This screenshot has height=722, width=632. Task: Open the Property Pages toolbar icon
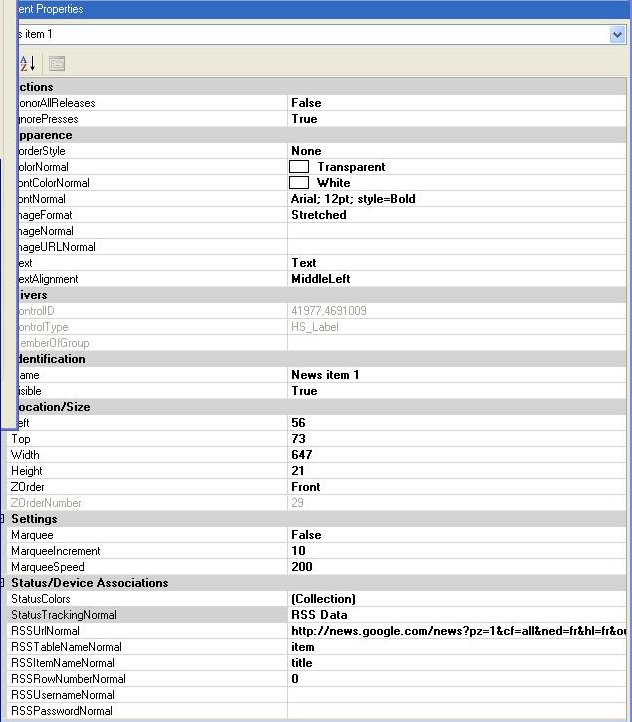(x=57, y=64)
